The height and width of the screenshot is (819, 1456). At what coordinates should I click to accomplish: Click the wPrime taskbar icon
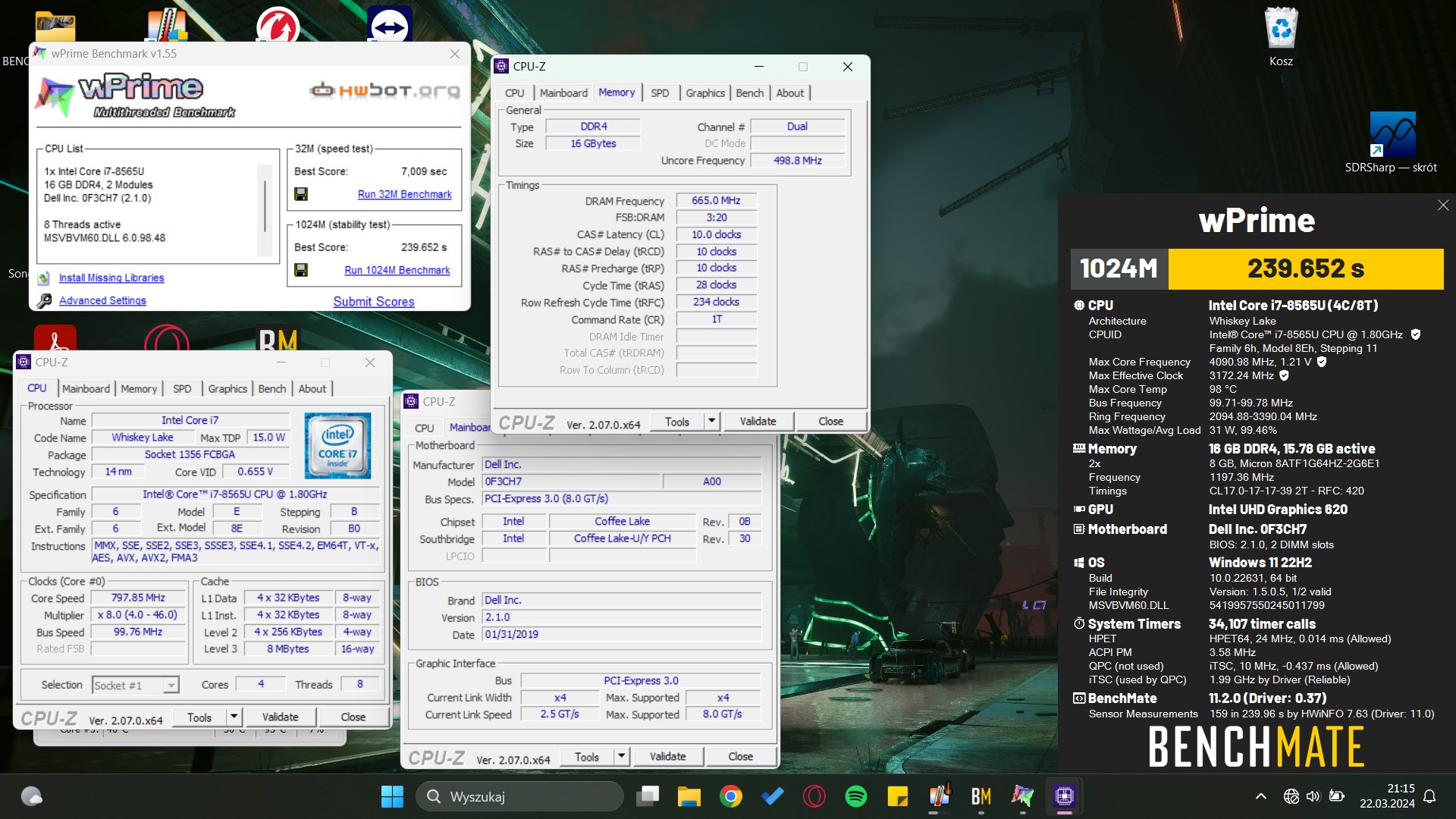1022,796
